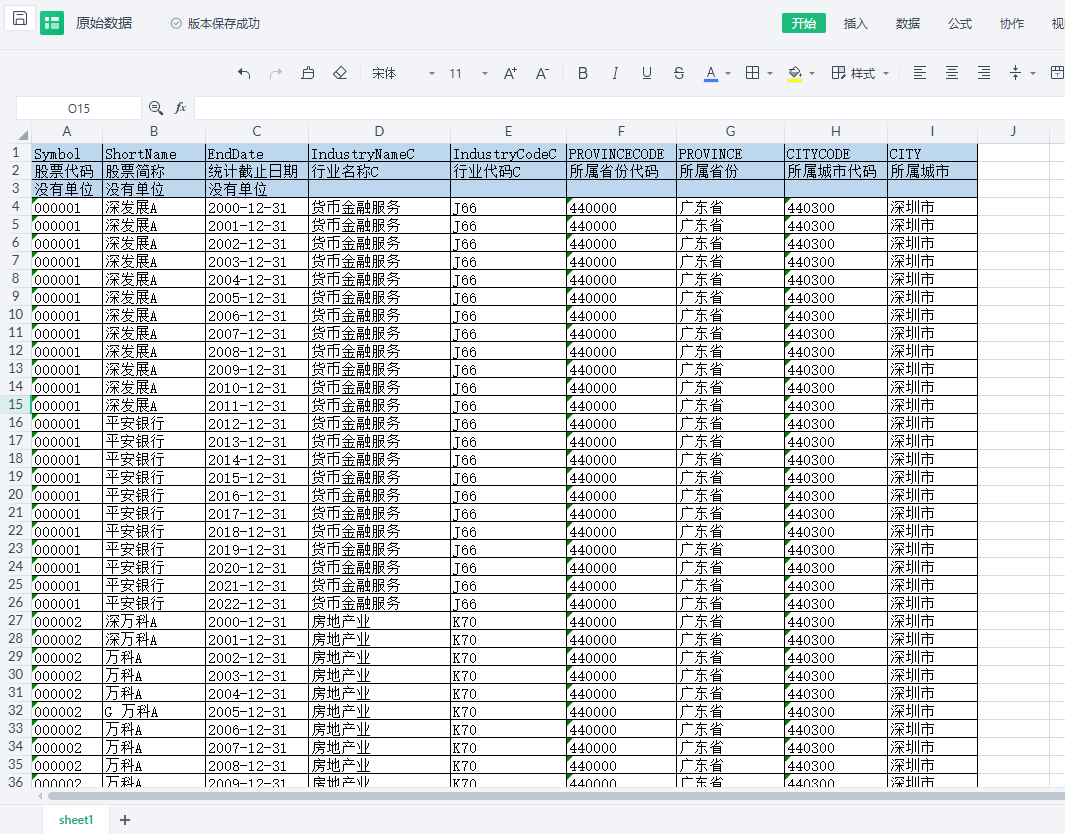Switch to the 公式 menu tab
Viewport: 1065px width, 834px height.
pyautogui.click(x=959, y=23)
